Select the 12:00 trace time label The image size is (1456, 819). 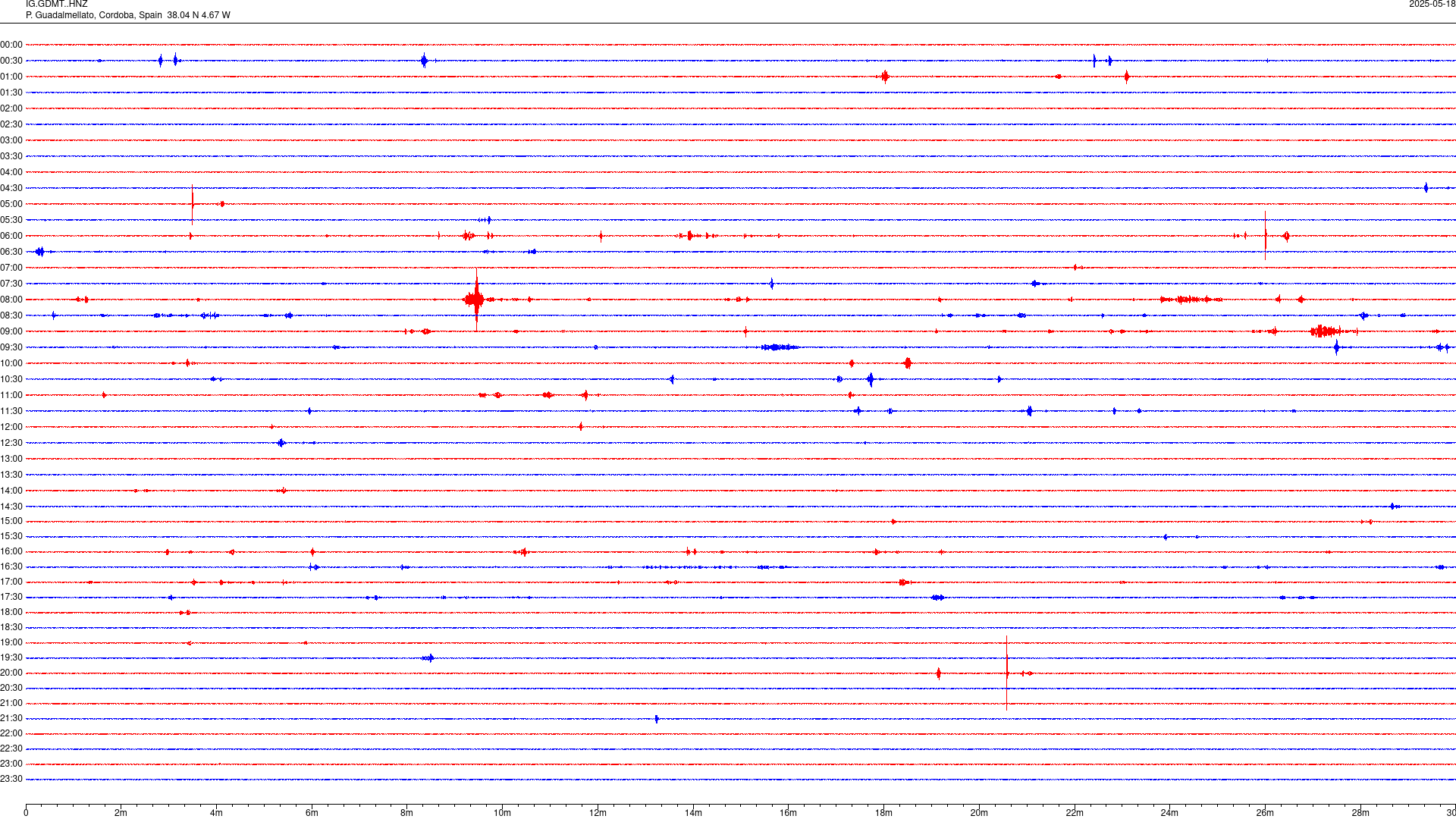pos(11,428)
